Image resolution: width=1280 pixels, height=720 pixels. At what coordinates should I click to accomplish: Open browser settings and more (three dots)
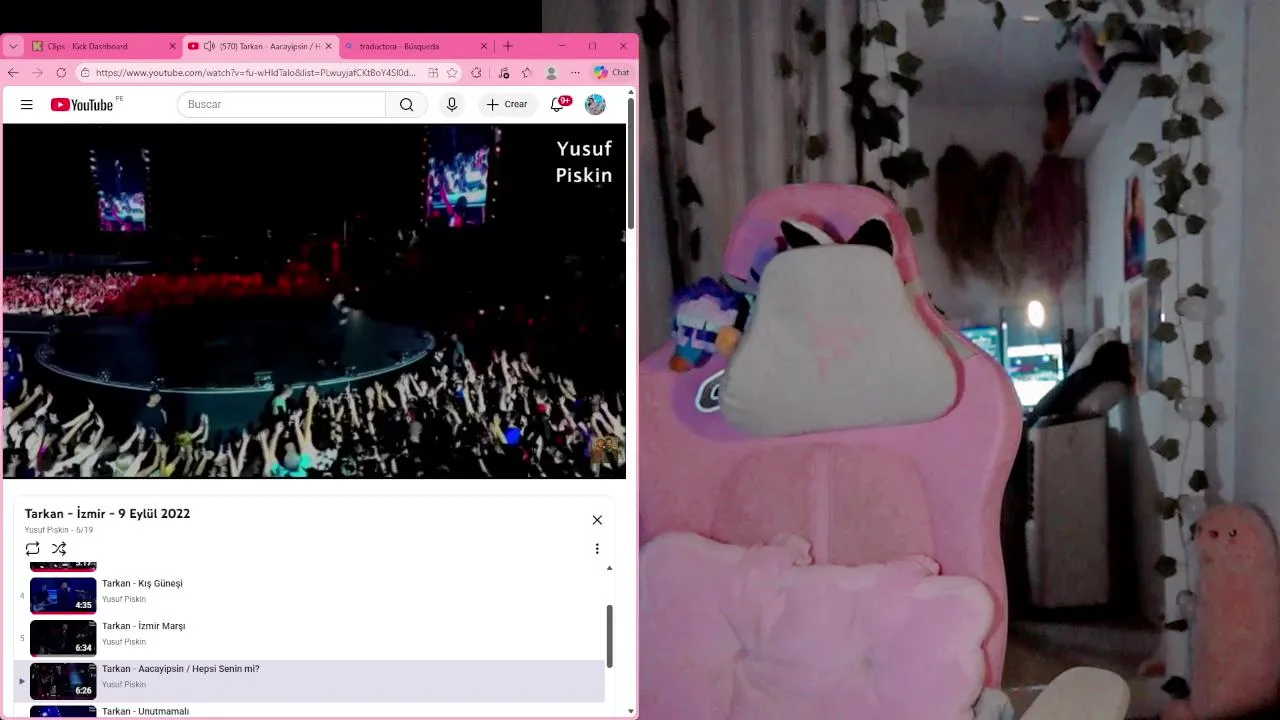click(575, 73)
